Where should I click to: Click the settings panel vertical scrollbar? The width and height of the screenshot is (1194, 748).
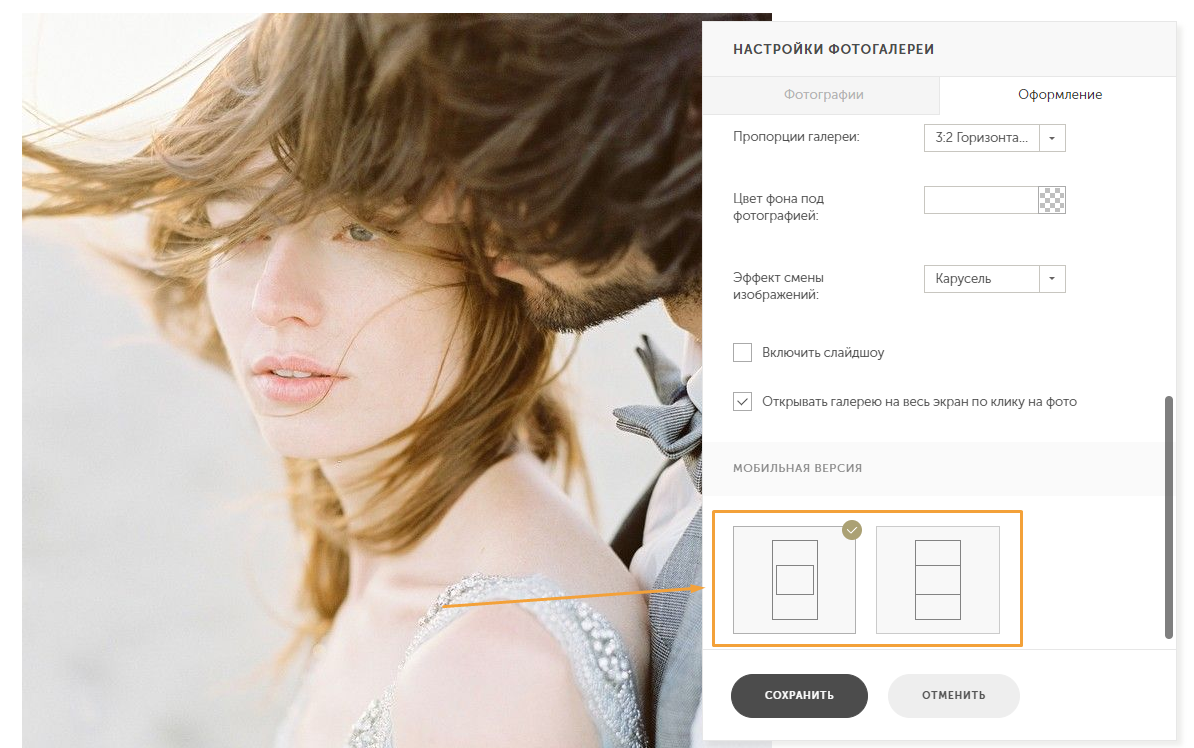point(1169,516)
